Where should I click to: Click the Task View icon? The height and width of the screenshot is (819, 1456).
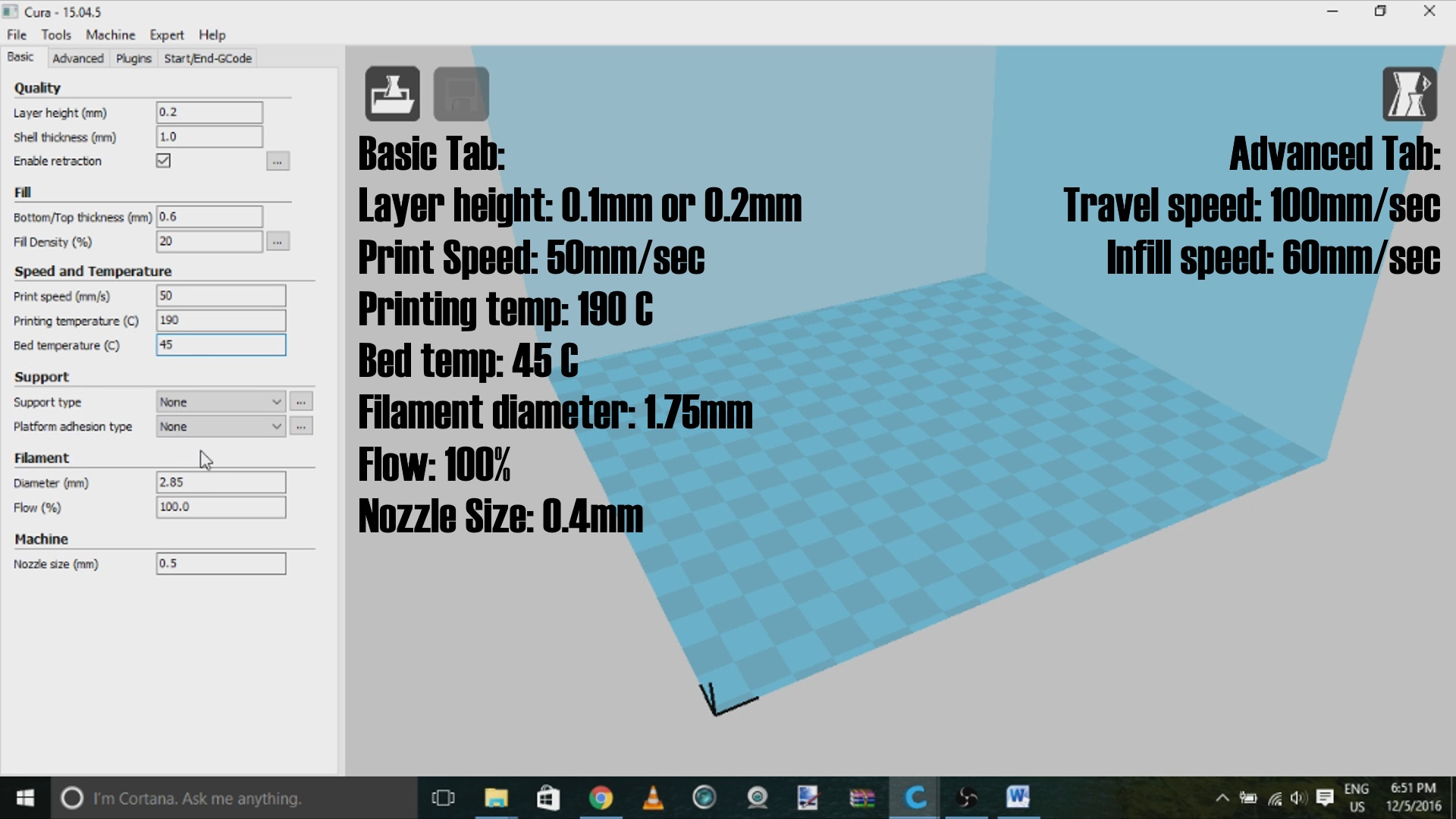[443, 798]
